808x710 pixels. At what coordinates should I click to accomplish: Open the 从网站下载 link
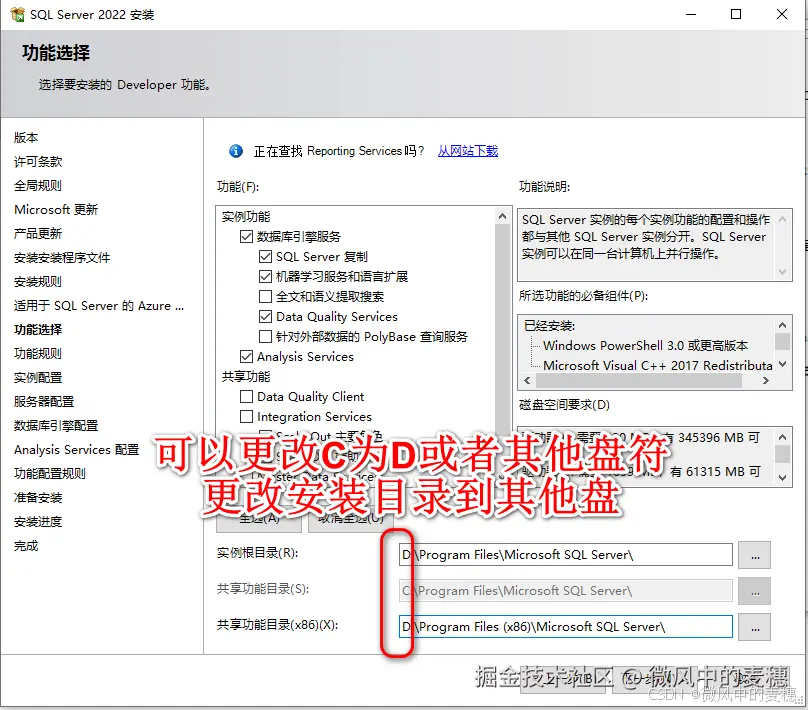pyautogui.click(x=467, y=151)
